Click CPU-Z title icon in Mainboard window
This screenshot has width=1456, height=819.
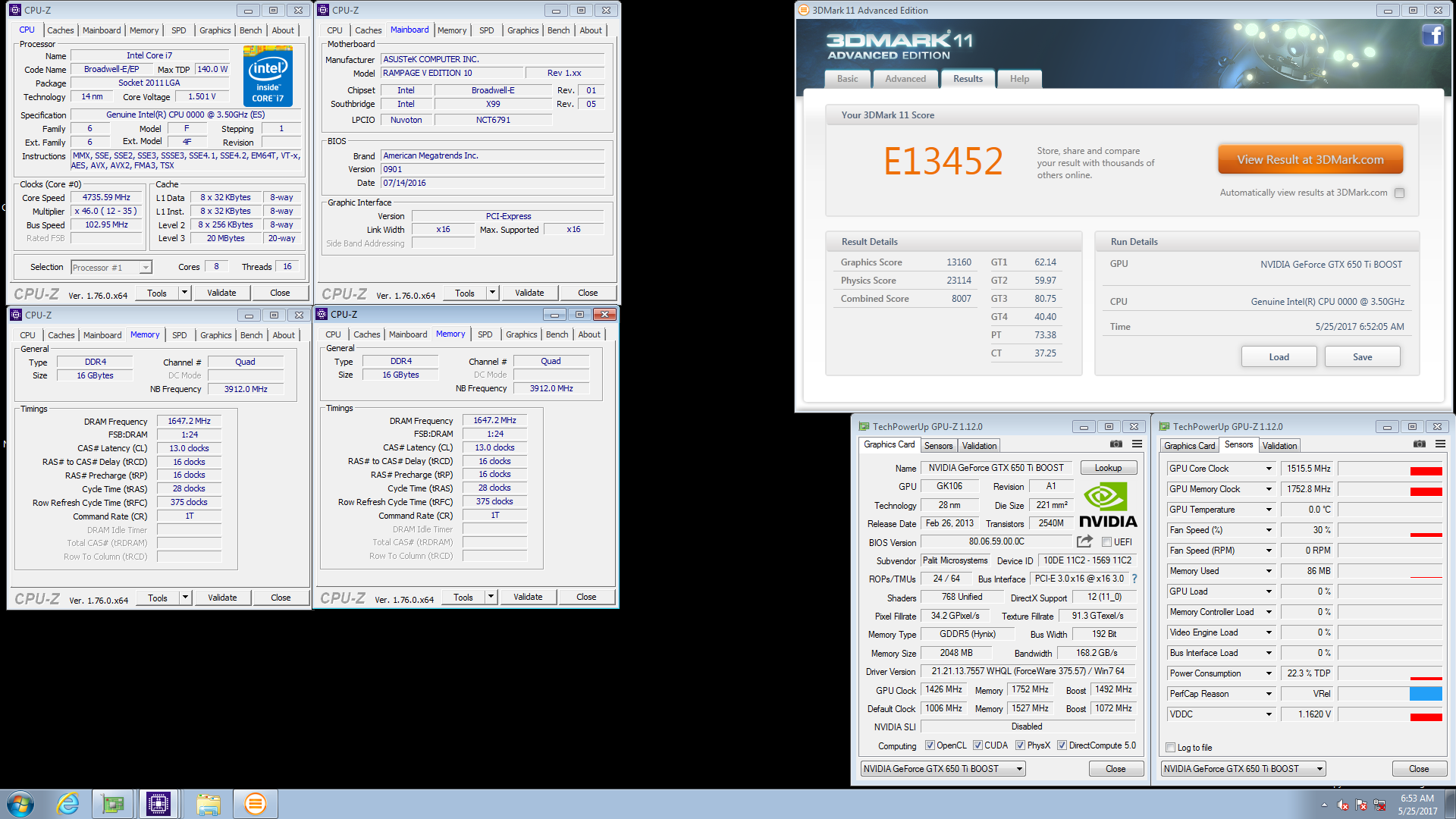323,10
